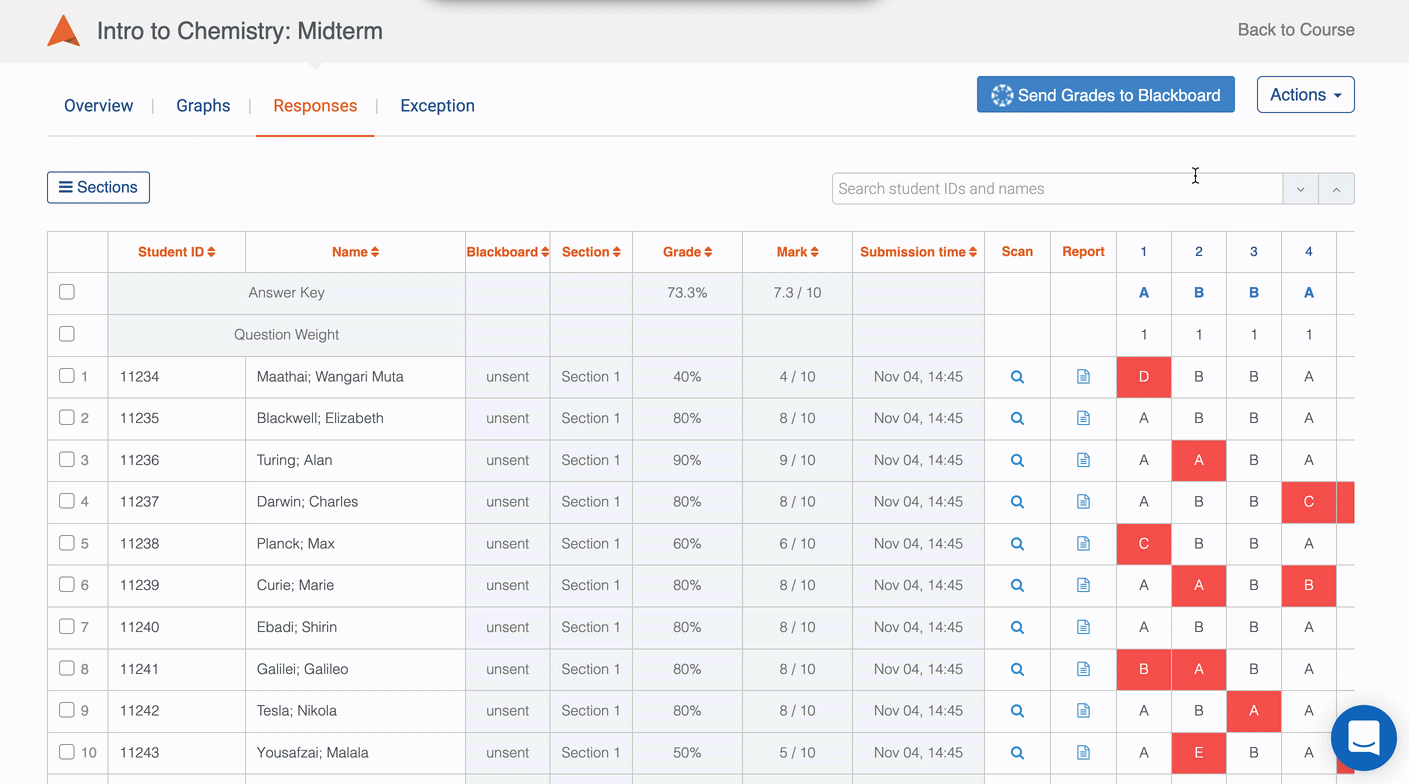View scan for Yousafzai; Malala
The width and height of the screenshot is (1409, 784).
coord(1017,753)
